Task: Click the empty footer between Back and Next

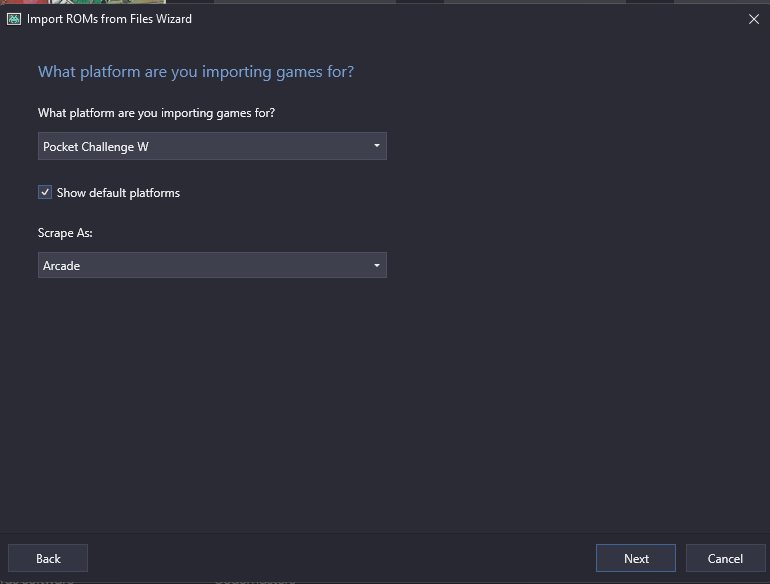Action: [x=340, y=558]
